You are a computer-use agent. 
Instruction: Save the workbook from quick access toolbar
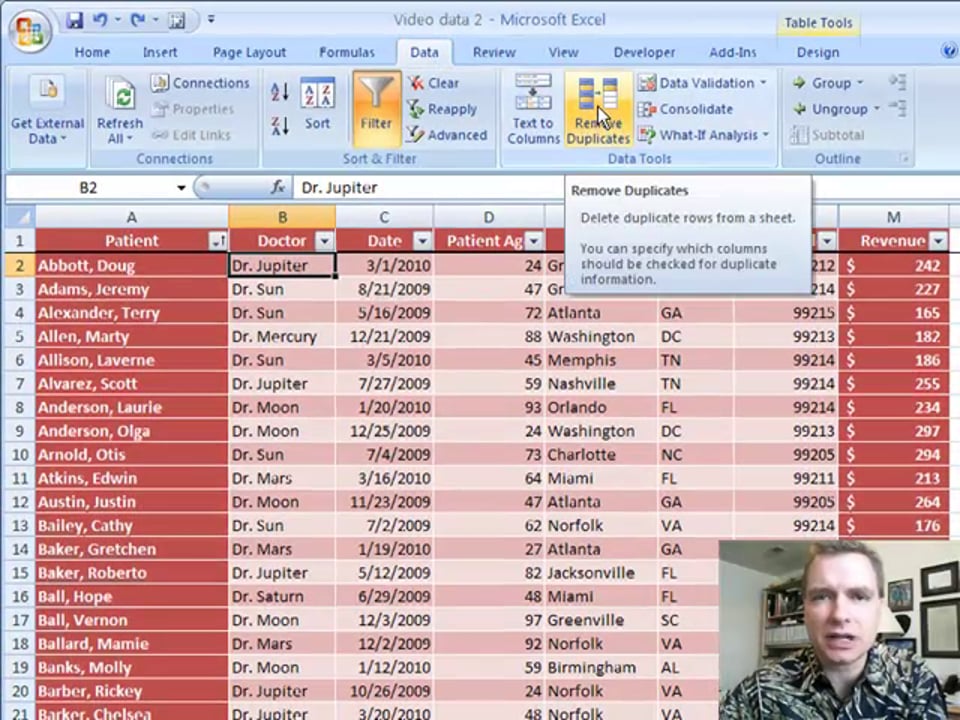pos(74,20)
